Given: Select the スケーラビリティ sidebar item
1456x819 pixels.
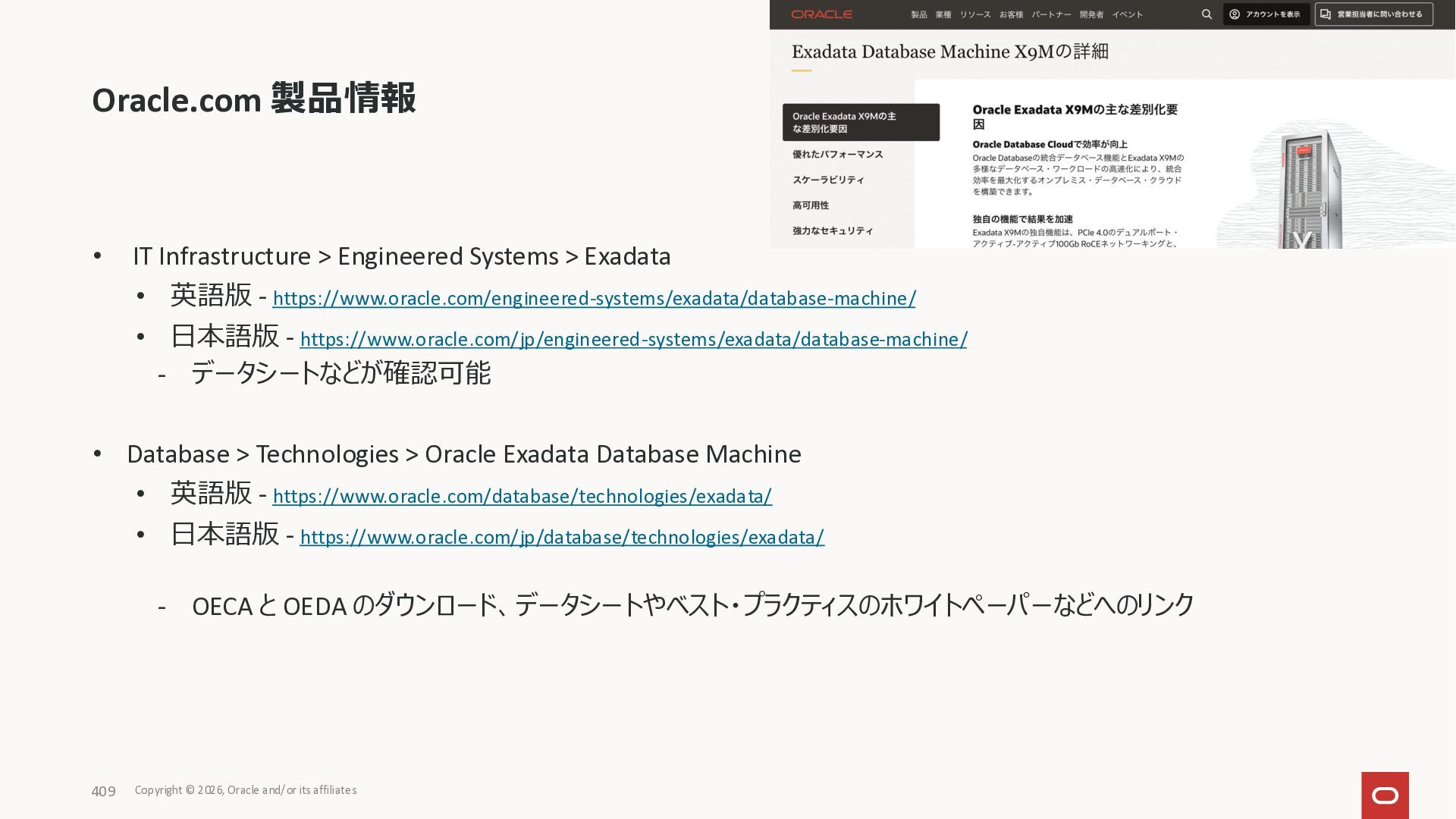Looking at the screenshot, I should [828, 180].
